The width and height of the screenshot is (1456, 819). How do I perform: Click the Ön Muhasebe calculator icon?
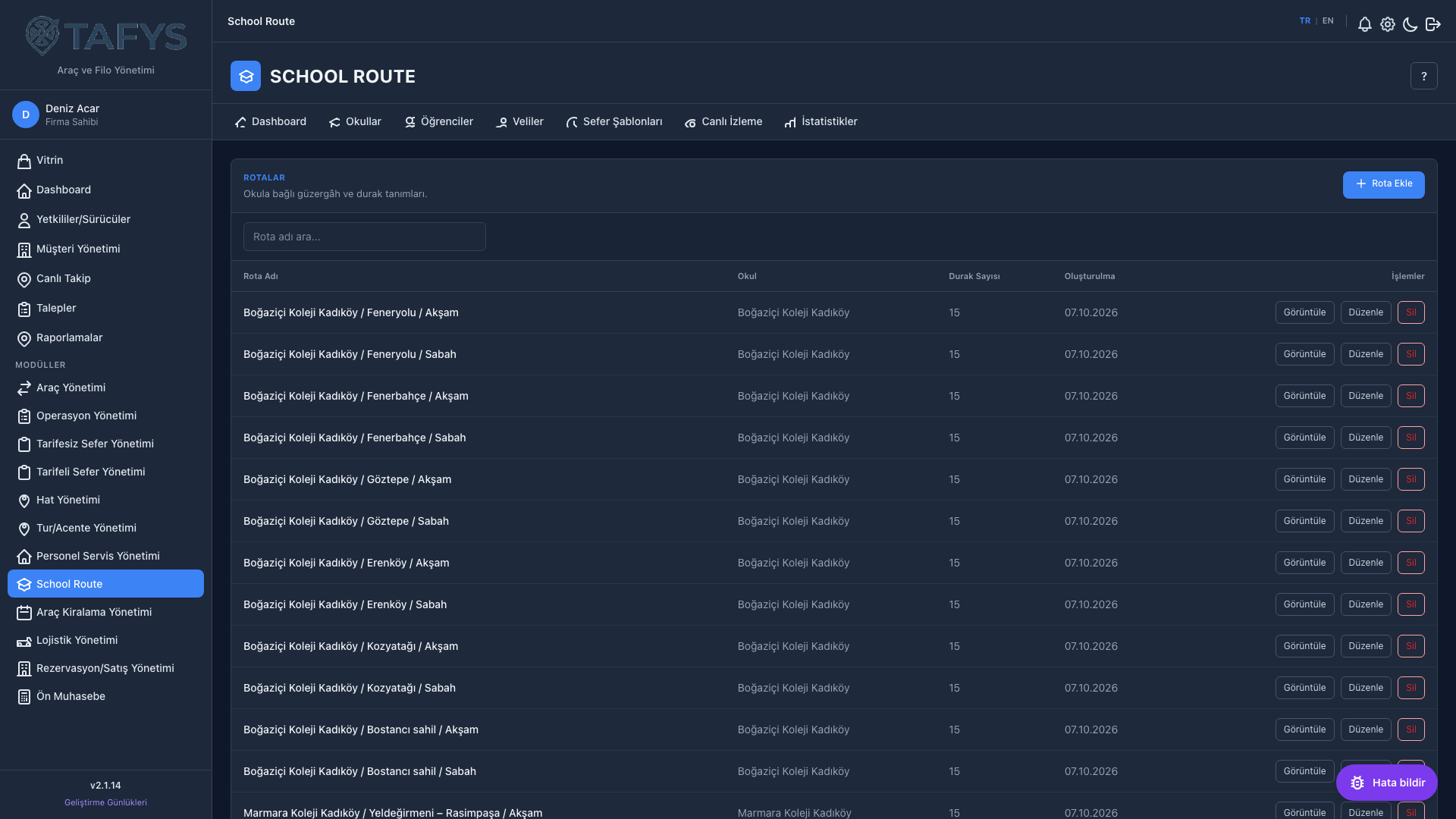(24, 697)
